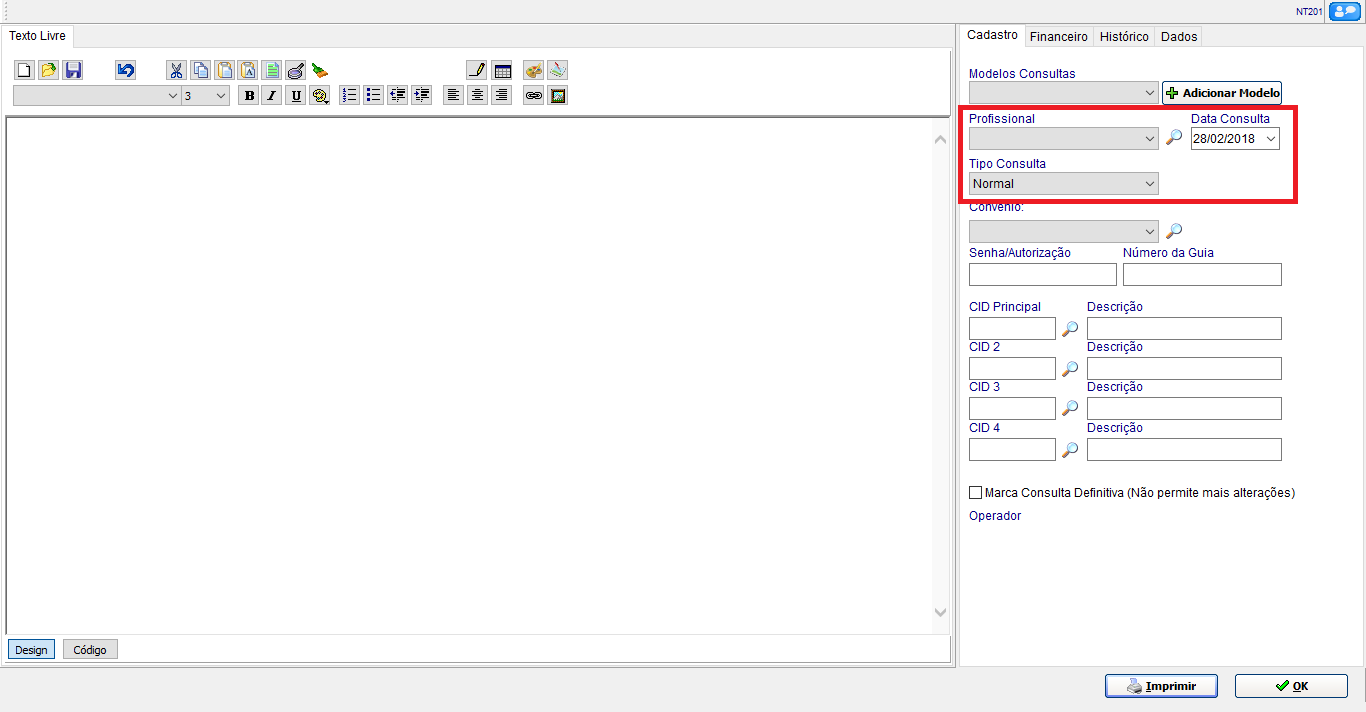
Task: Open the Histórico tab
Action: coord(1124,36)
